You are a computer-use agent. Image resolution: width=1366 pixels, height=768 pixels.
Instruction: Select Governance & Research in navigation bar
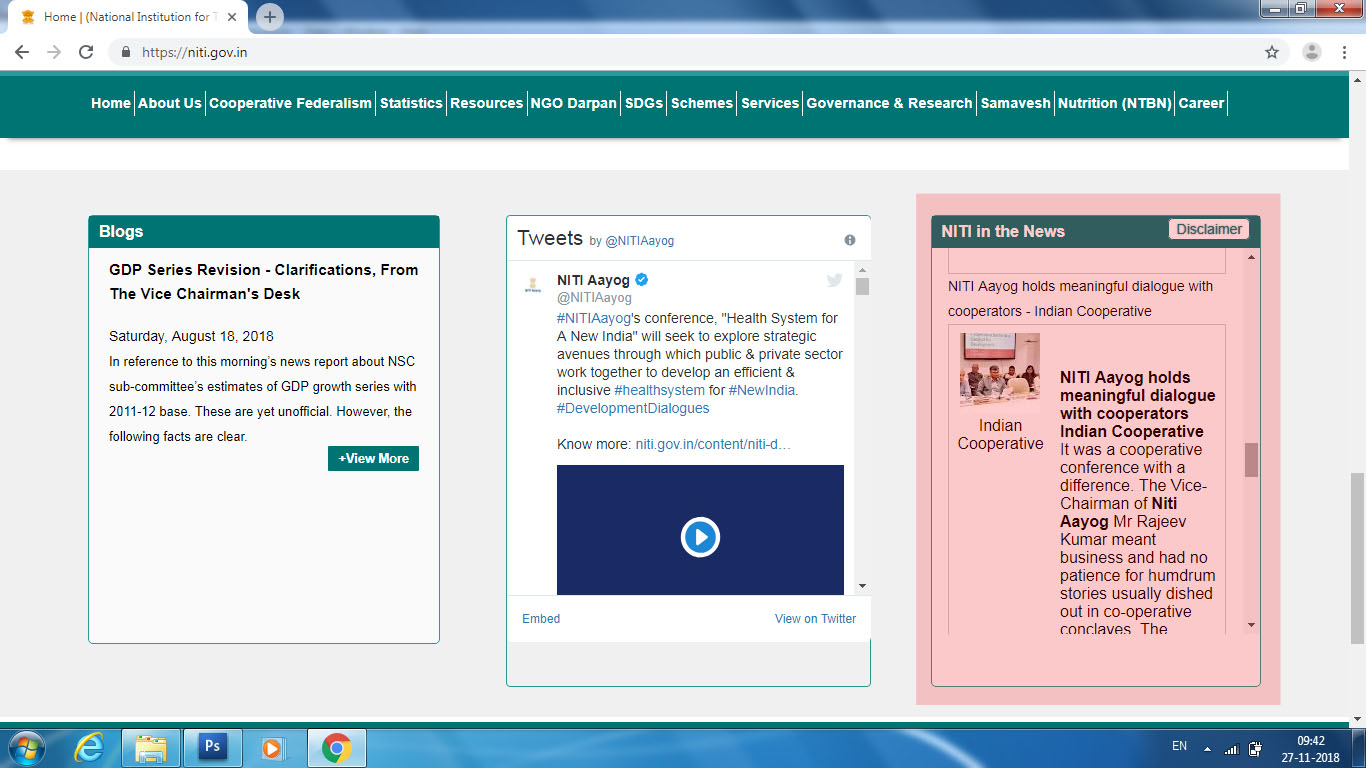click(889, 103)
